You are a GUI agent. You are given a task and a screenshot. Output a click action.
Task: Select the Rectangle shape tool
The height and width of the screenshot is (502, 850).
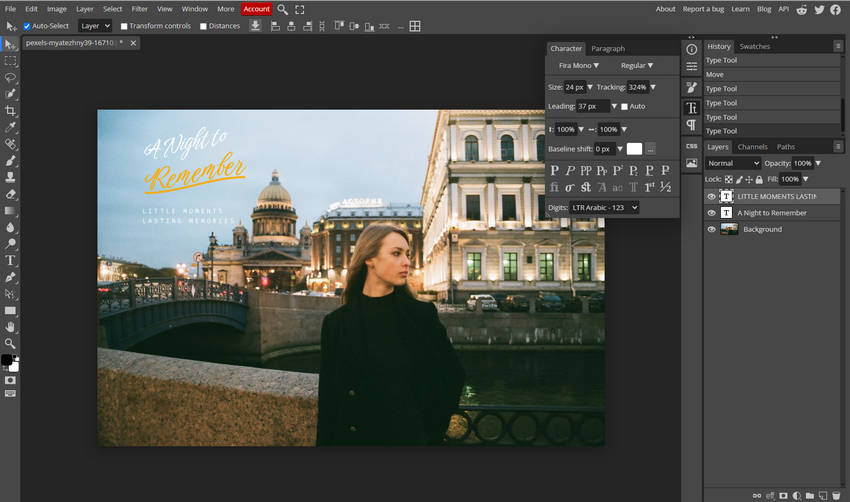pos(10,311)
